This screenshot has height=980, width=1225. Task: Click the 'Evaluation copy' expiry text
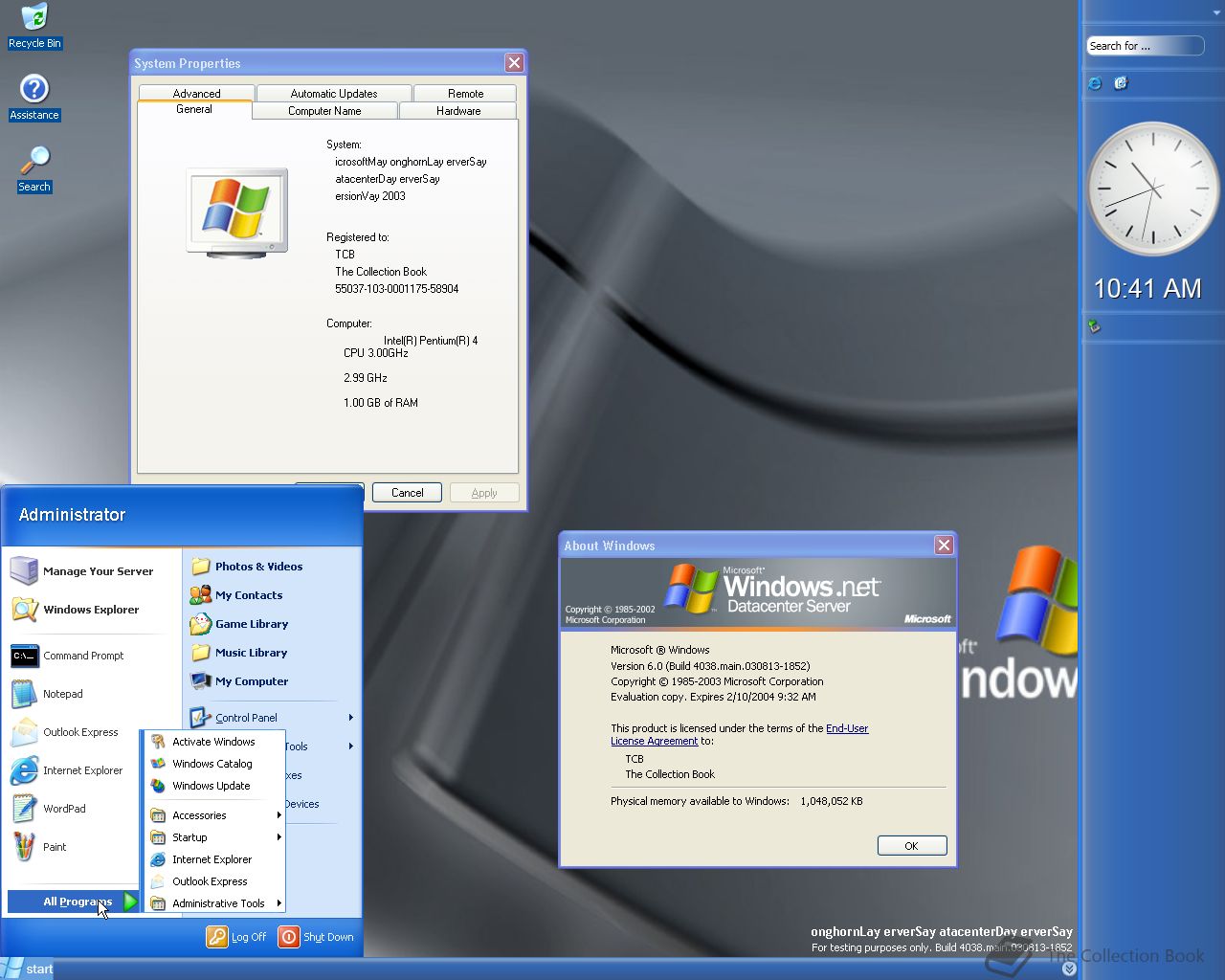713,697
